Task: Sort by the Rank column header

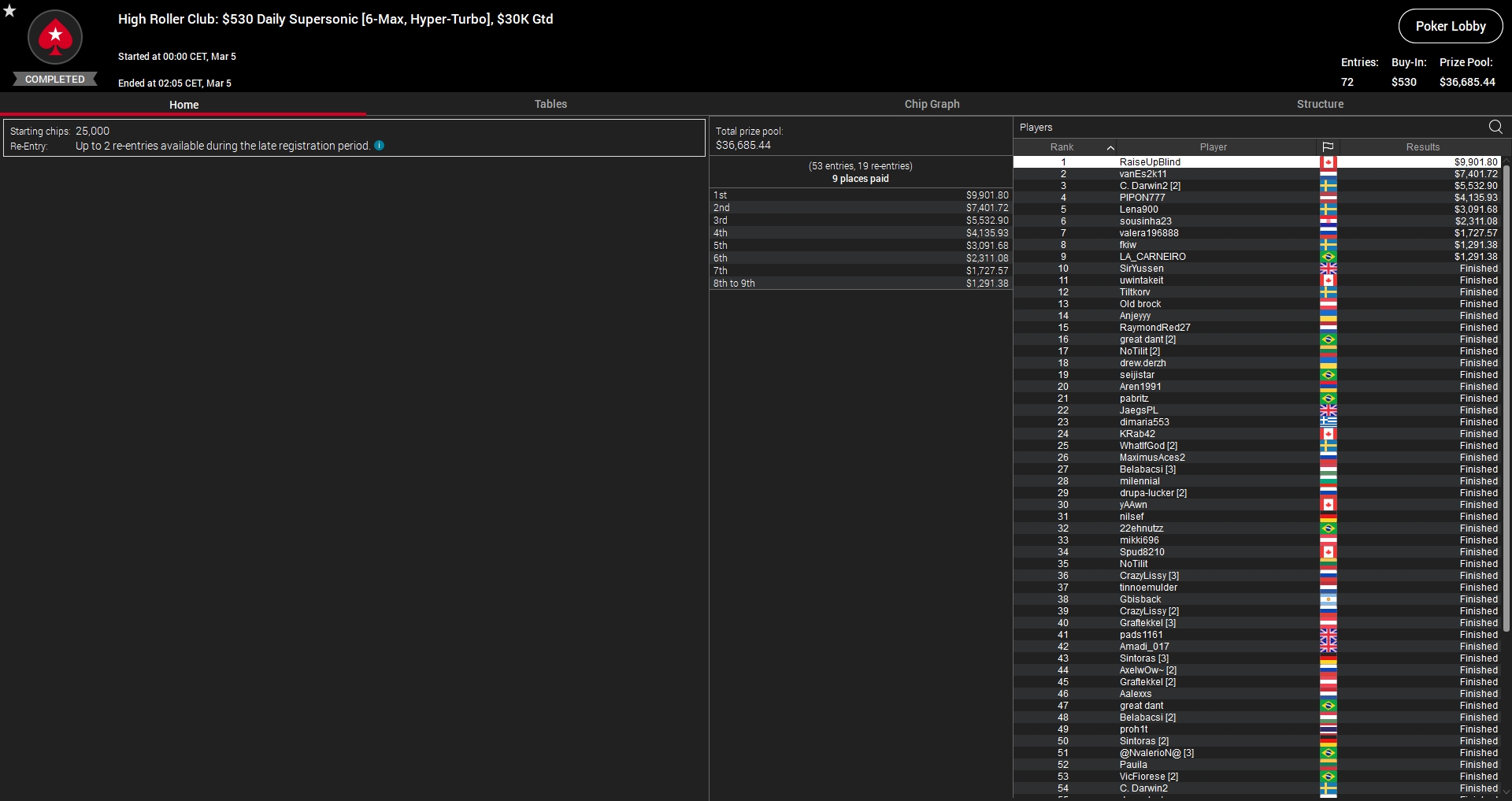Action: [1062, 147]
